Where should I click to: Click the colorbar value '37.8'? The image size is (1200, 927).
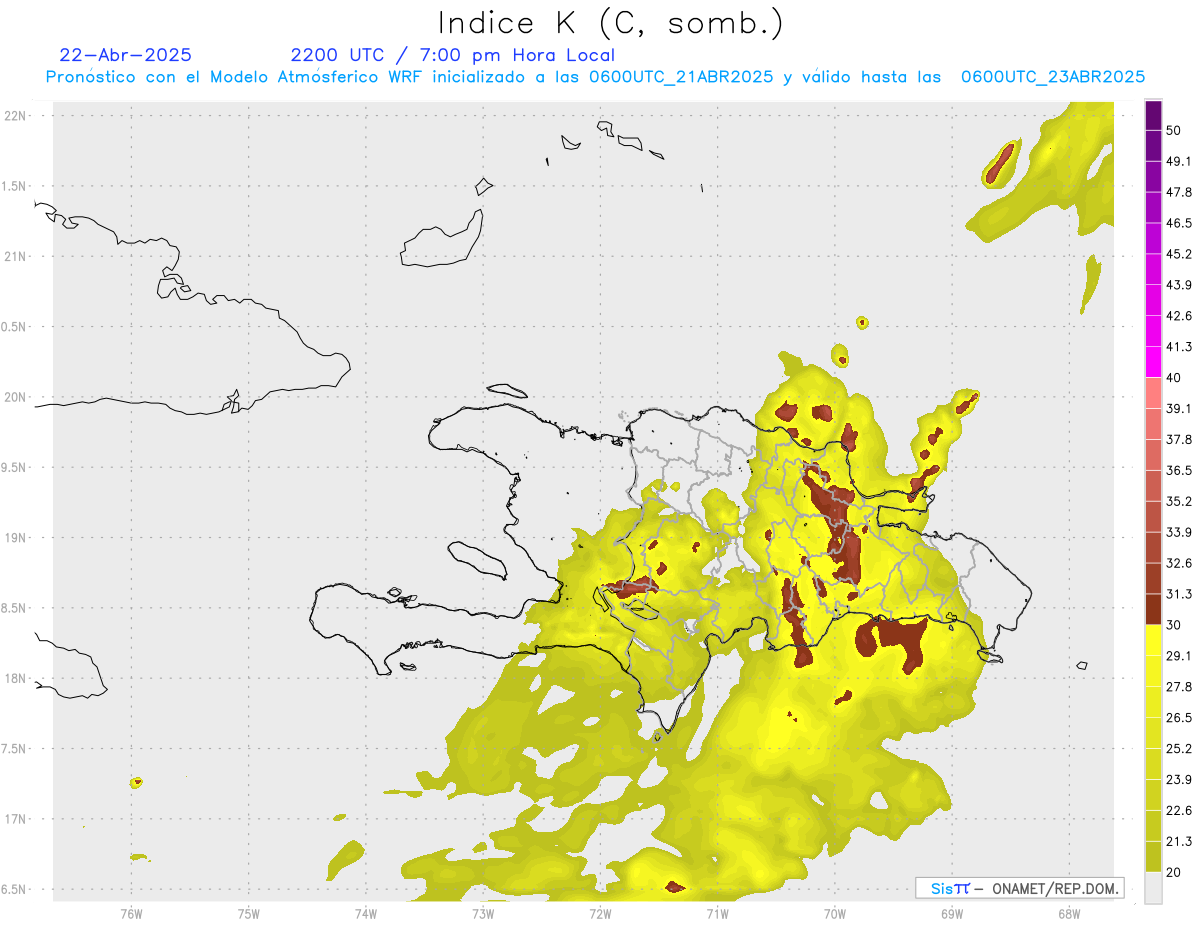pyautogui.click(x=1179, y=439)
